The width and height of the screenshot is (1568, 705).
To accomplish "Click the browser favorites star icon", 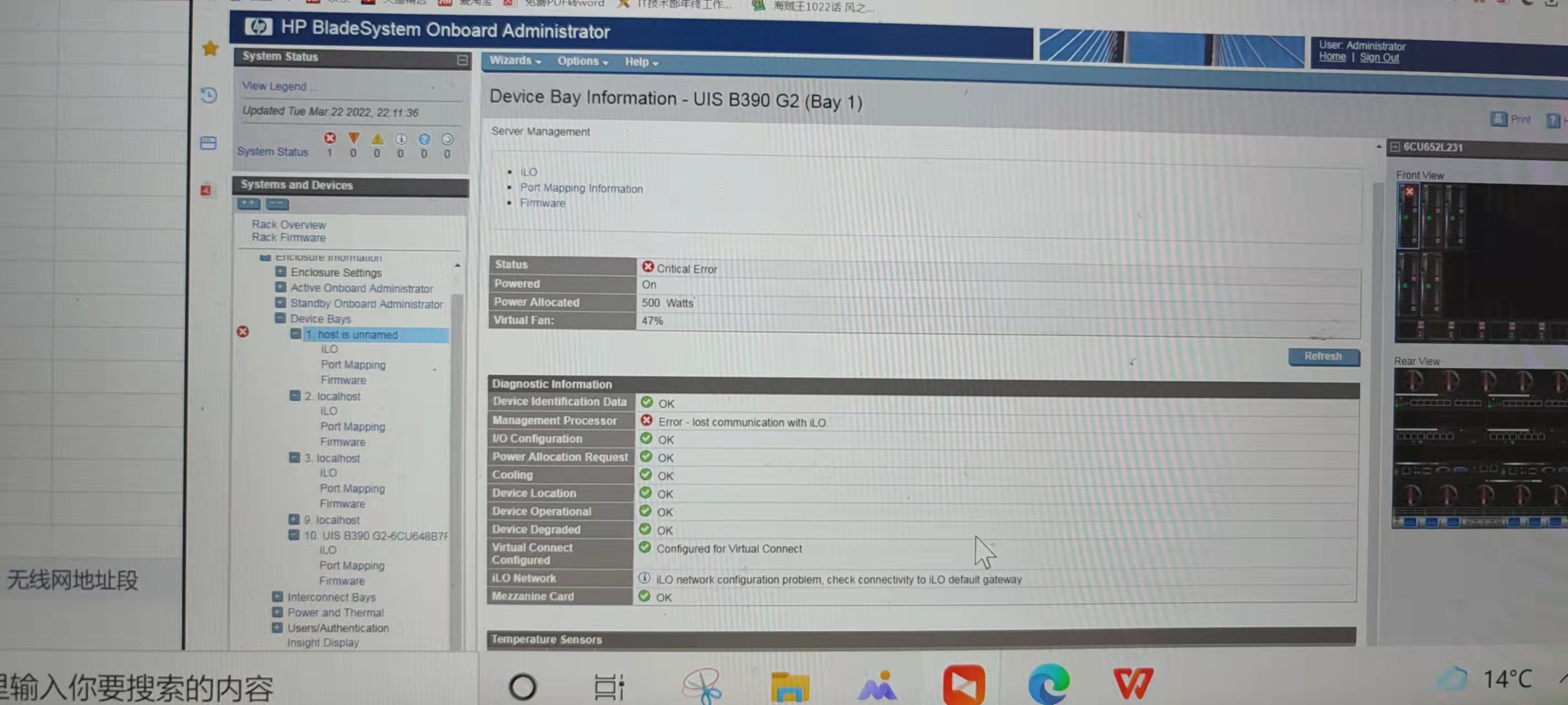I will 211,49.
